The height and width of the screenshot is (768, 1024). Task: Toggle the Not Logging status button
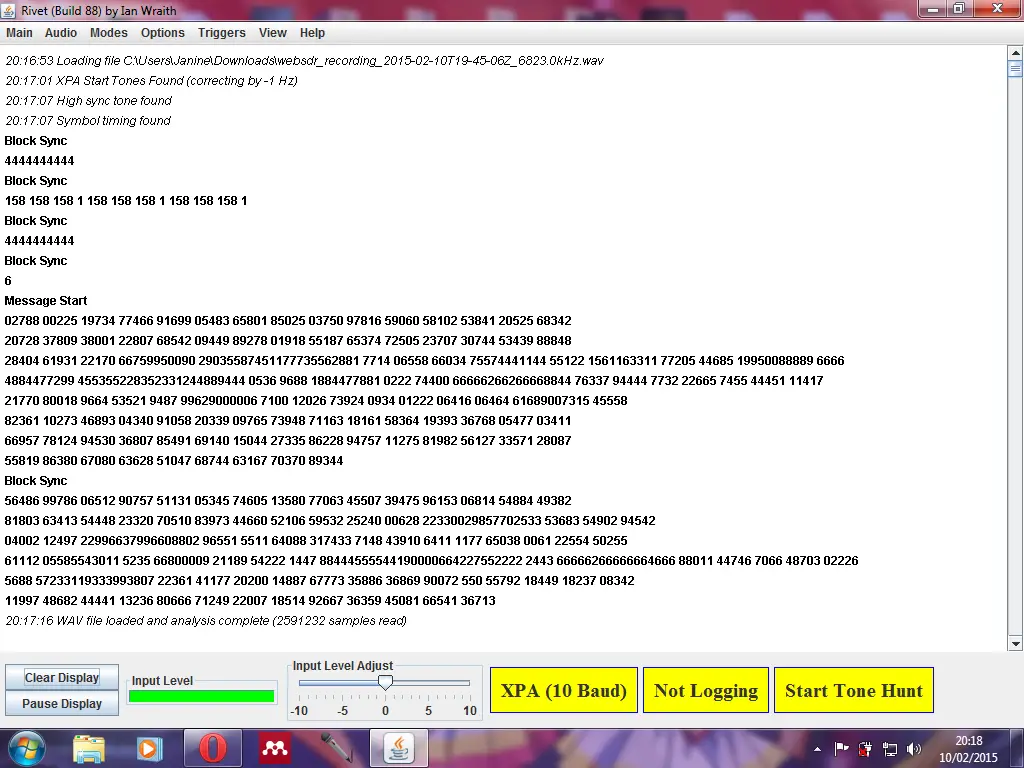(x=705, y=690)
